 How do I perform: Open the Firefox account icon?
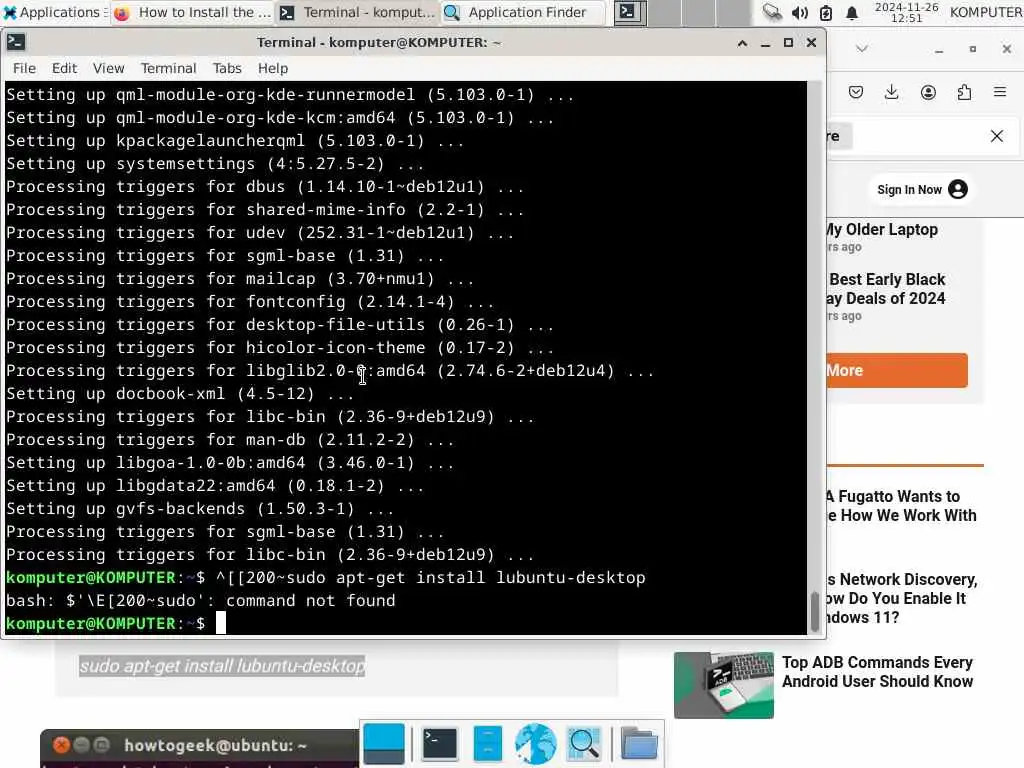[928, 92]
